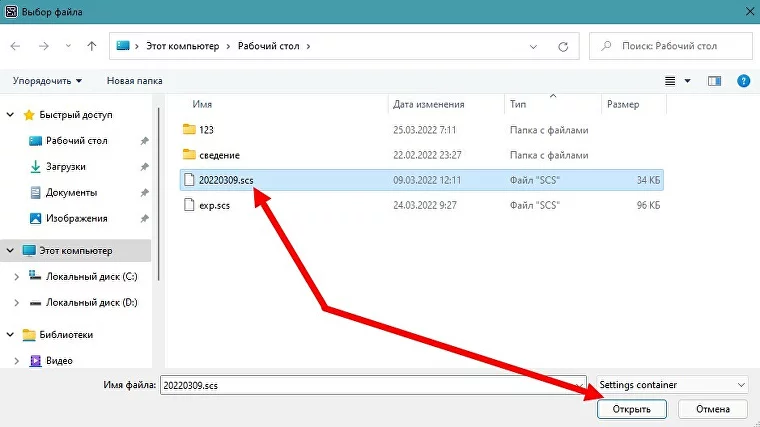760x427 pixels.
Task: Refresh the current folder
Action: (x=563, y=47)
